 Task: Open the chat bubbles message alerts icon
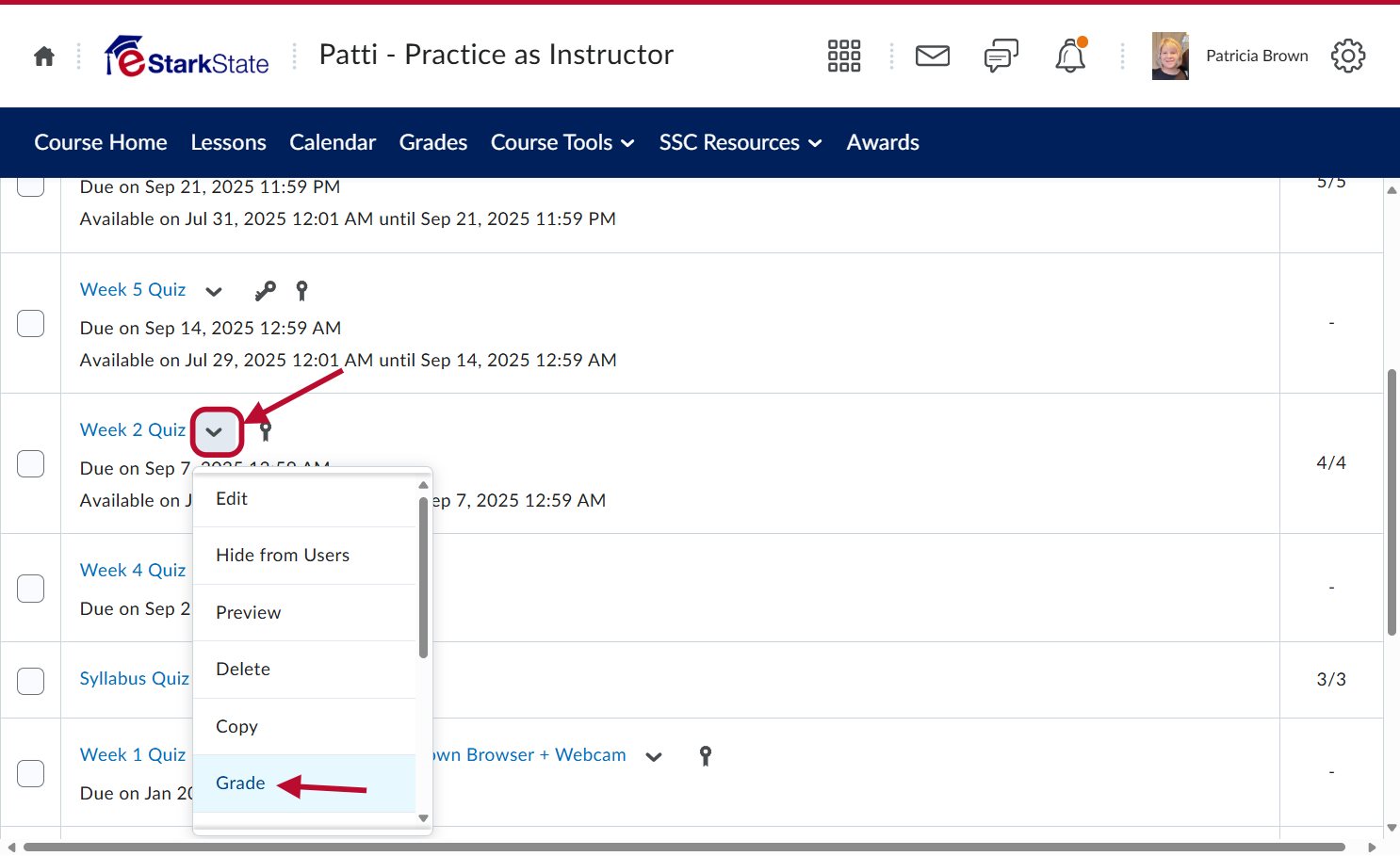point(1001,57)
